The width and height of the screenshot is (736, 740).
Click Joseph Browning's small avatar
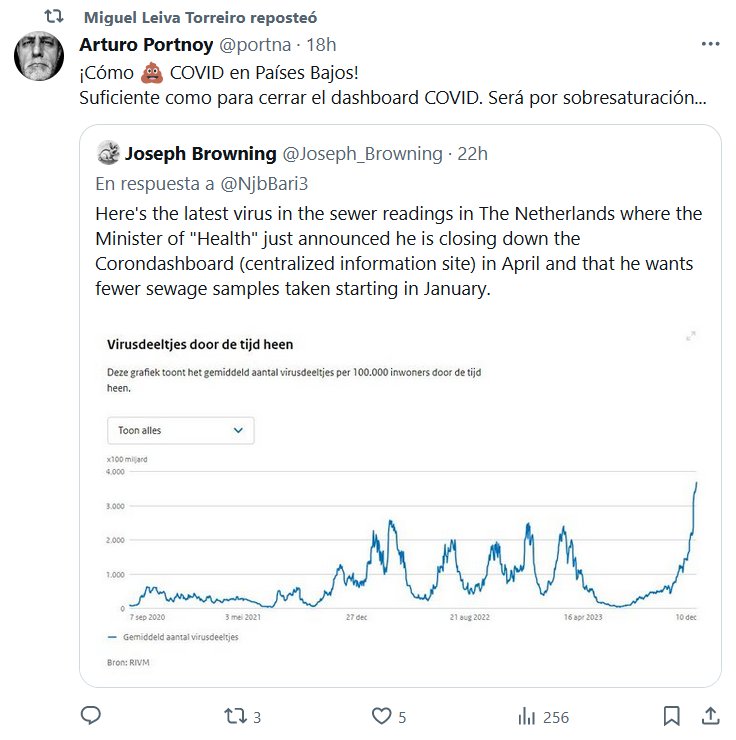pyautogui.click(x=108, y=153)
